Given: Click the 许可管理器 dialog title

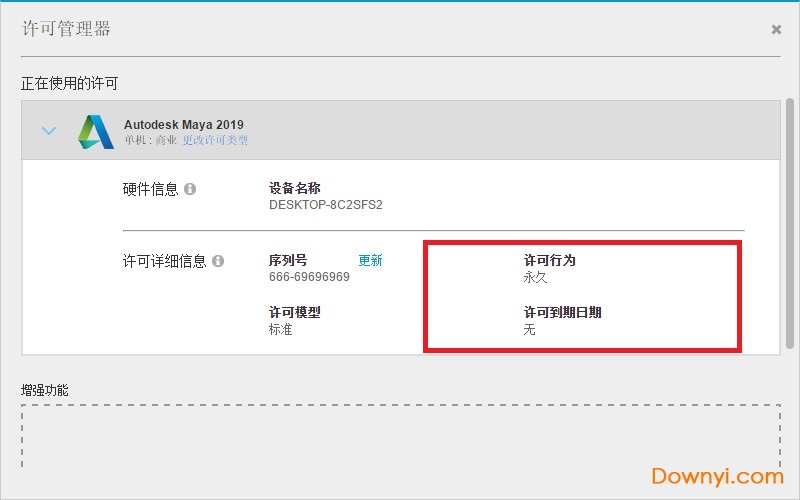Looking at the screenshot, I should 66,29.
